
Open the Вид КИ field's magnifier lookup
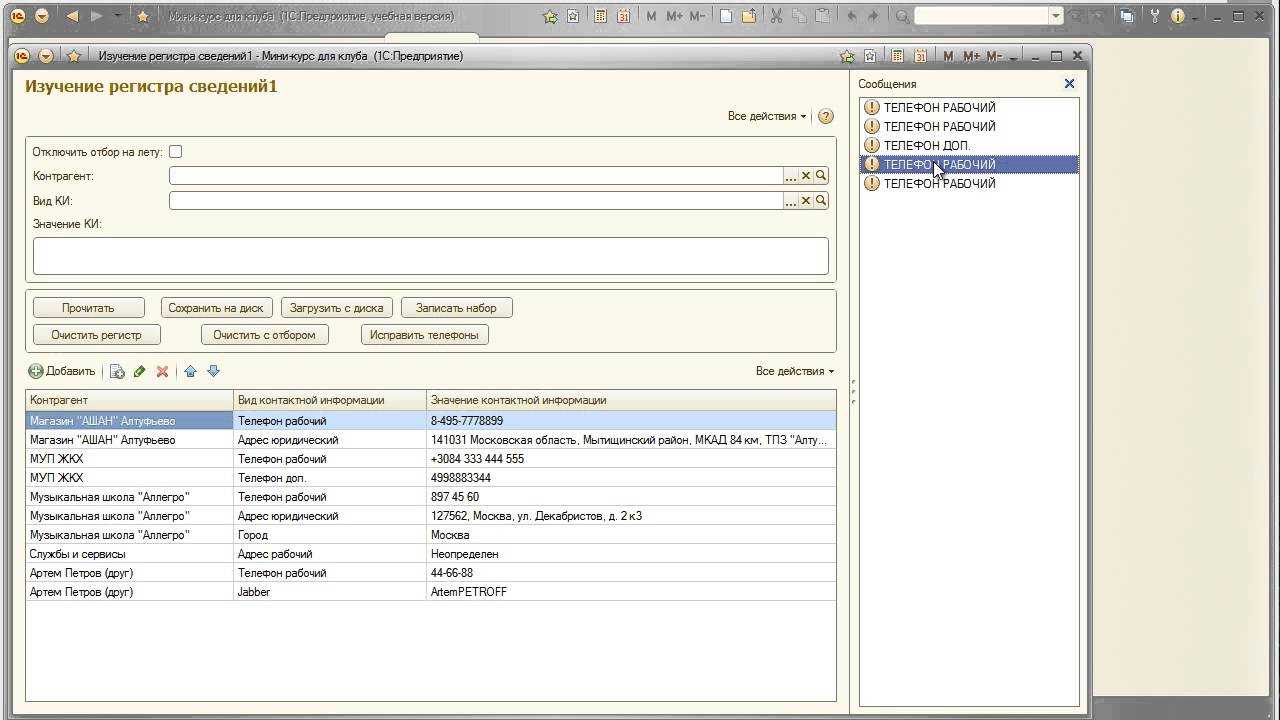(x=821, y=201)
